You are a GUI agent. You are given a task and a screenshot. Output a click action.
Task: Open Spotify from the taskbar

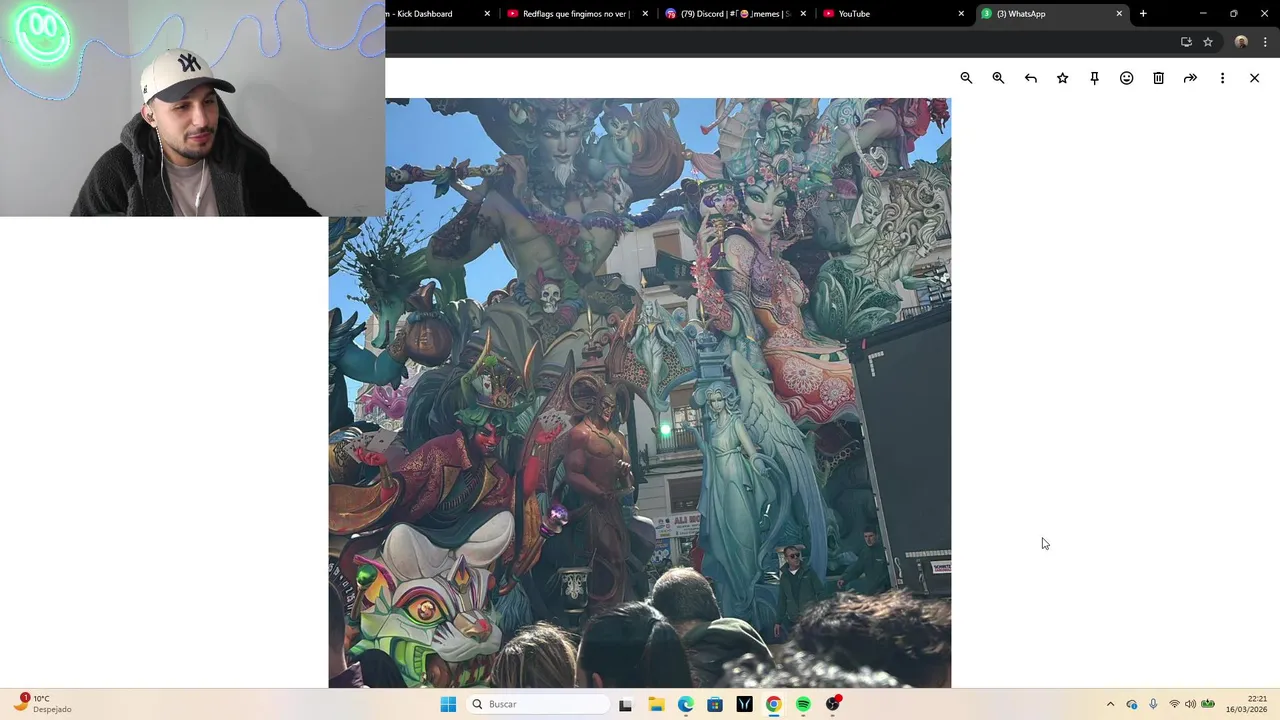pos(803,704)
